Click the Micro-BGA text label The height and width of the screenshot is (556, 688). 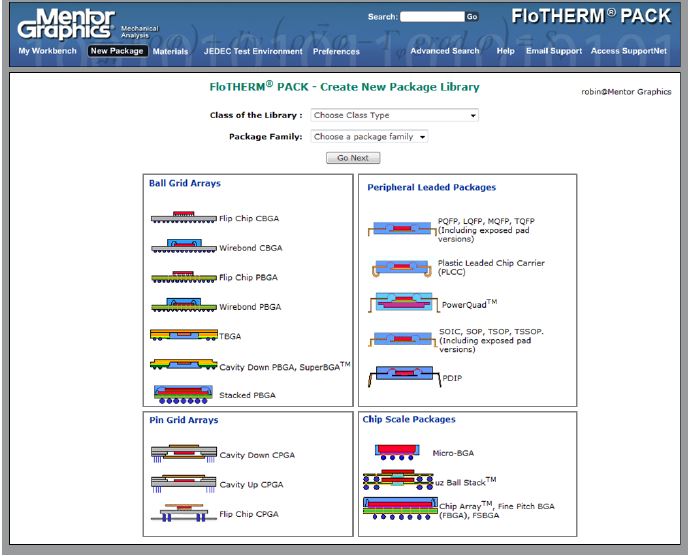[x=453, y=453]
